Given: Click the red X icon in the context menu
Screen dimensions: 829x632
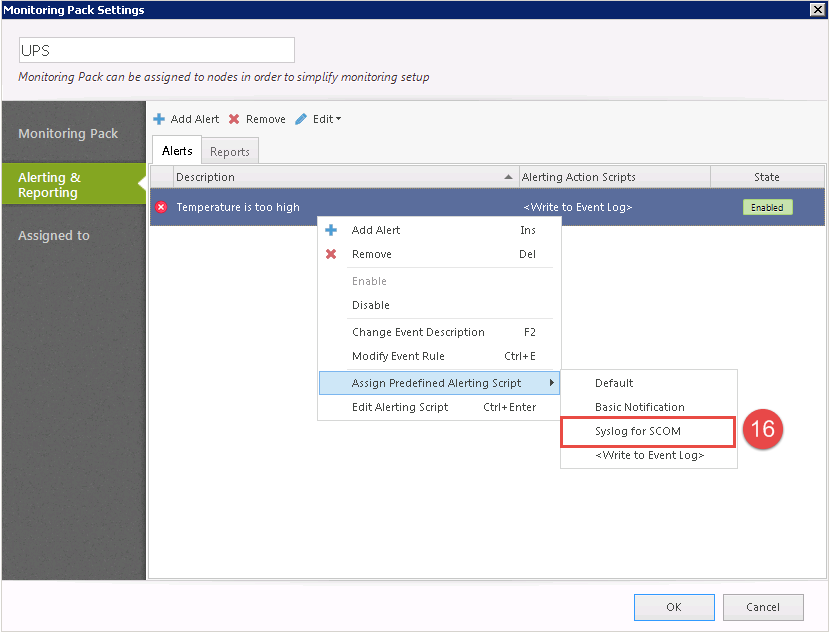Looking at the screenshot, I should click(331, 254).
